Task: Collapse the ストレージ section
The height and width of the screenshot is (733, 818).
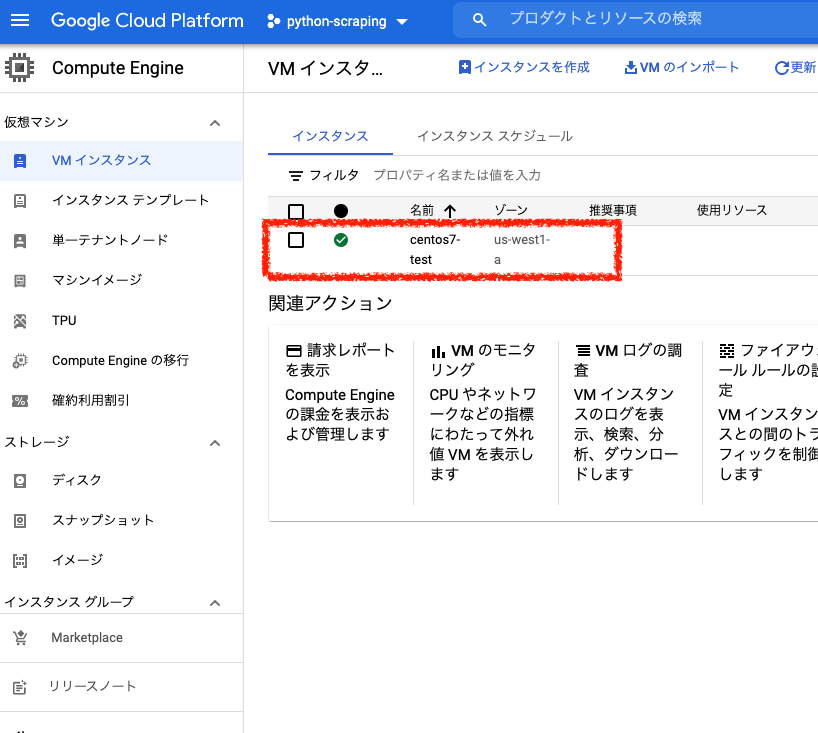Action: tap(215, 443)
